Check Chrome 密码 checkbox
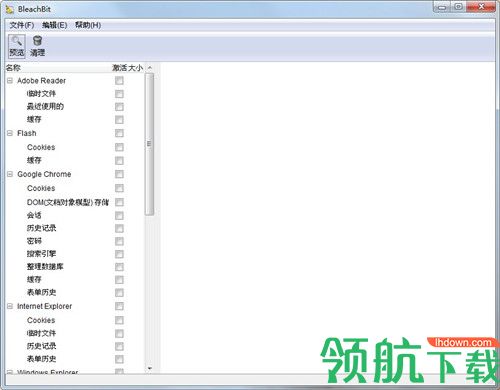This screenshot has height=390, width=500. 119,241
